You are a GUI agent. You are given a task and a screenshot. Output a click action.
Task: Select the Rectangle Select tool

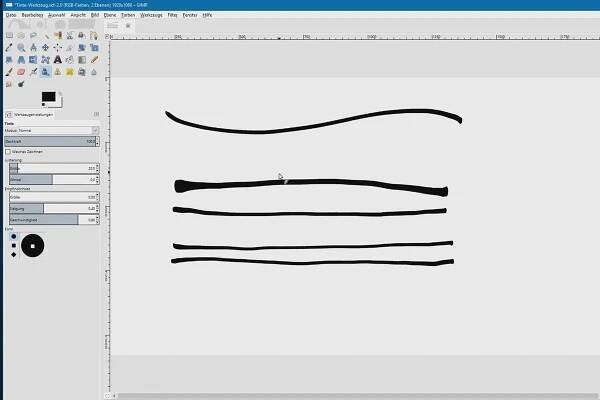click(x=9, y=35)
